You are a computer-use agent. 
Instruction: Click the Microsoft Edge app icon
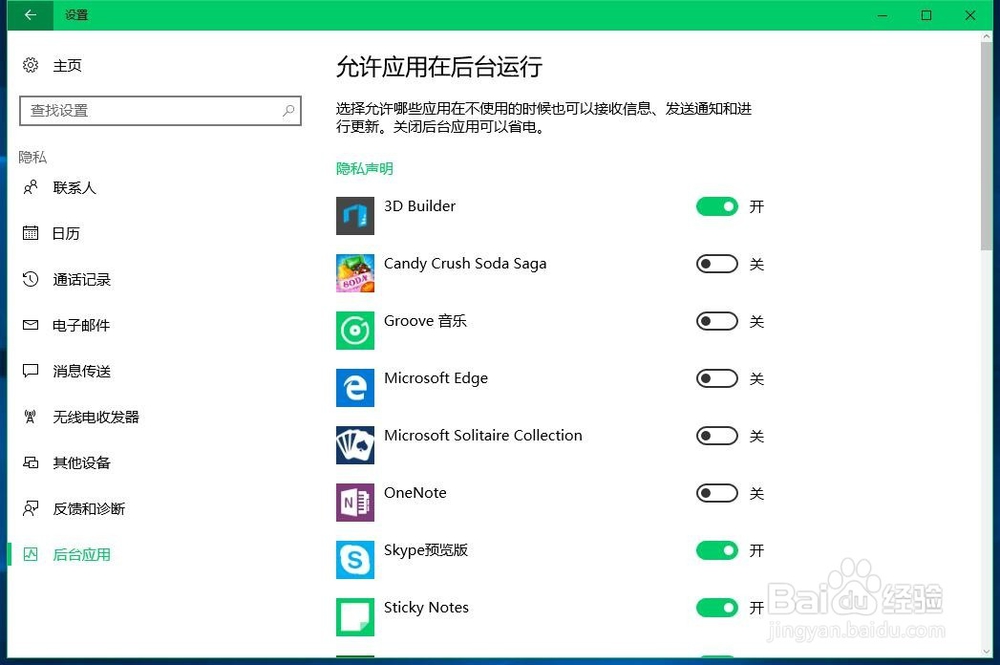point(355,387)
